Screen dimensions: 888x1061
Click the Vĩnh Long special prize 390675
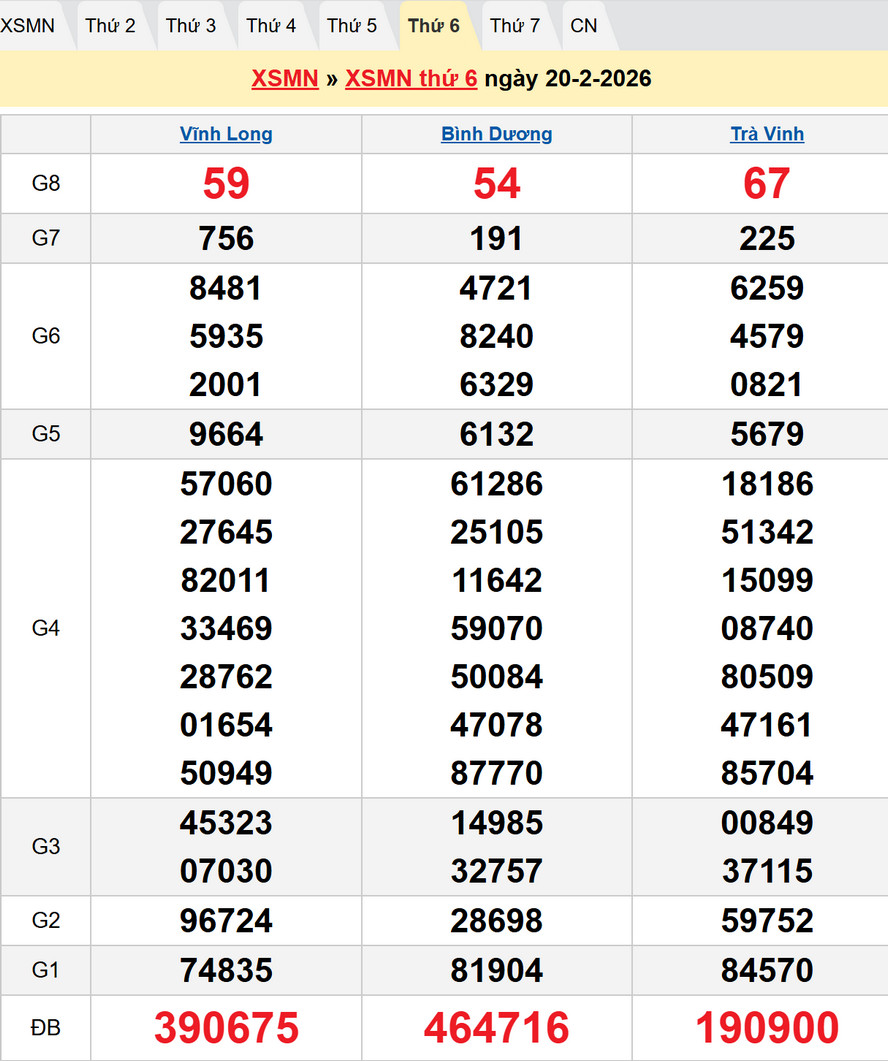pos(226,1028)
